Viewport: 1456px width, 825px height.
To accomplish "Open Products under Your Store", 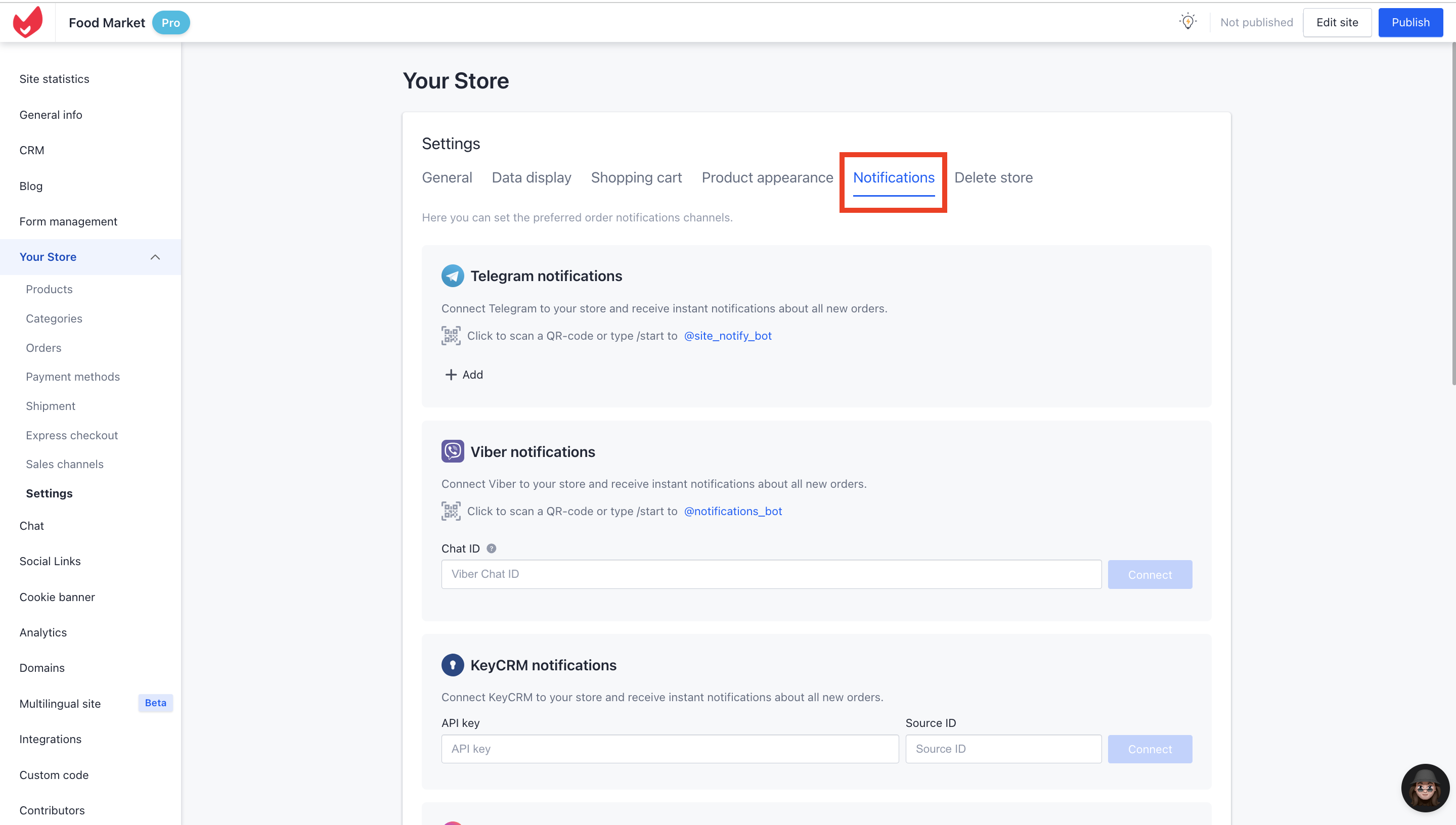I will pyautogui.click(x=49, y=290).
